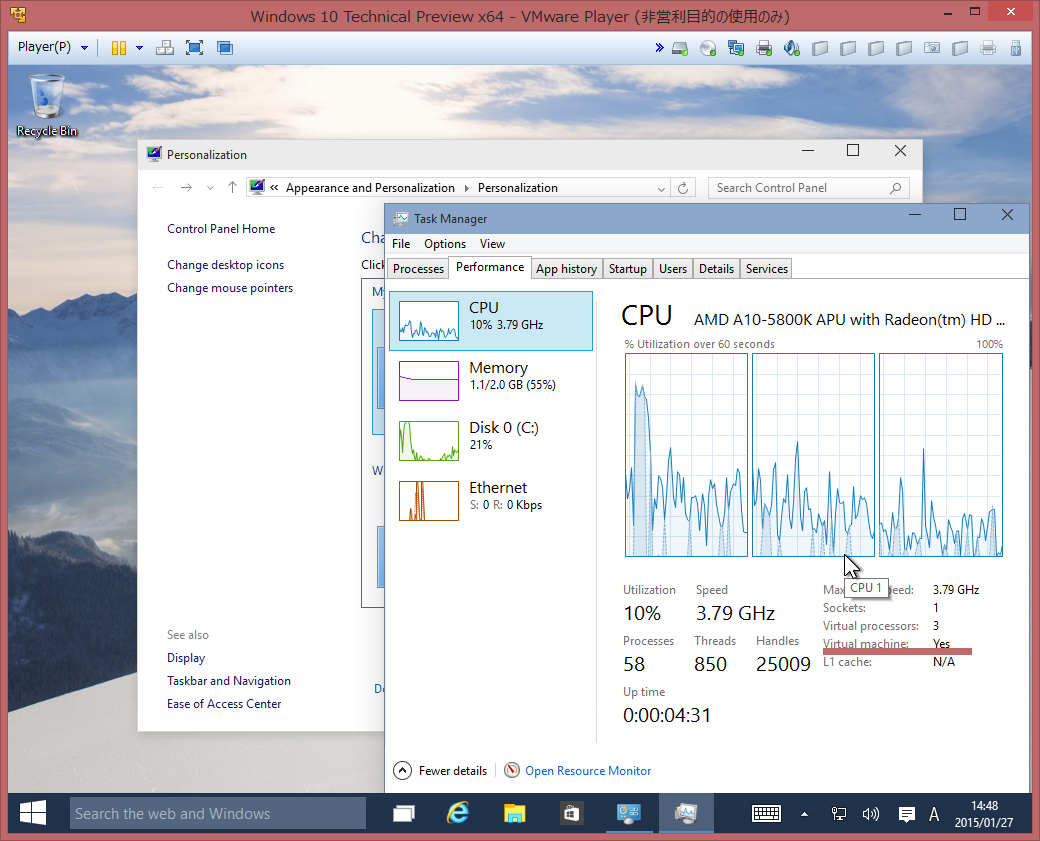Click the Back arrow in Personalization window

click(x=158, y=188)
